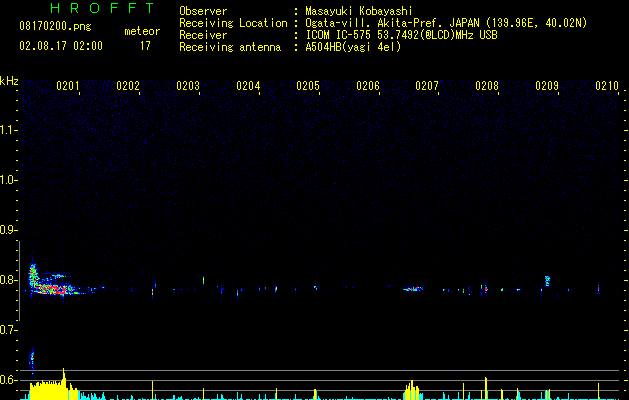Image resolution: width=629 pixels, height=400 pixels.
Task: Click the 0.8 kHz frequency label
Action: (x=9, y=280)
